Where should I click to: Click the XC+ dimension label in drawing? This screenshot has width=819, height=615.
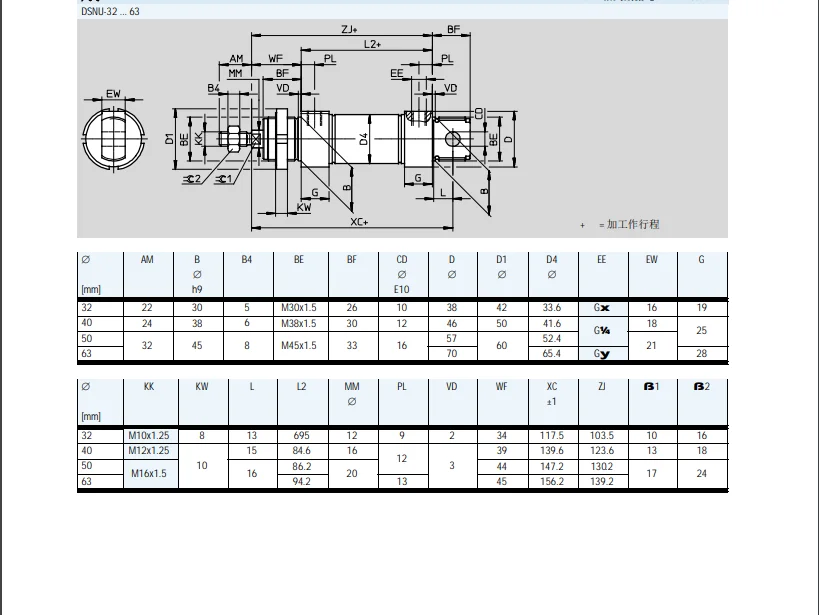pos(359,222)
